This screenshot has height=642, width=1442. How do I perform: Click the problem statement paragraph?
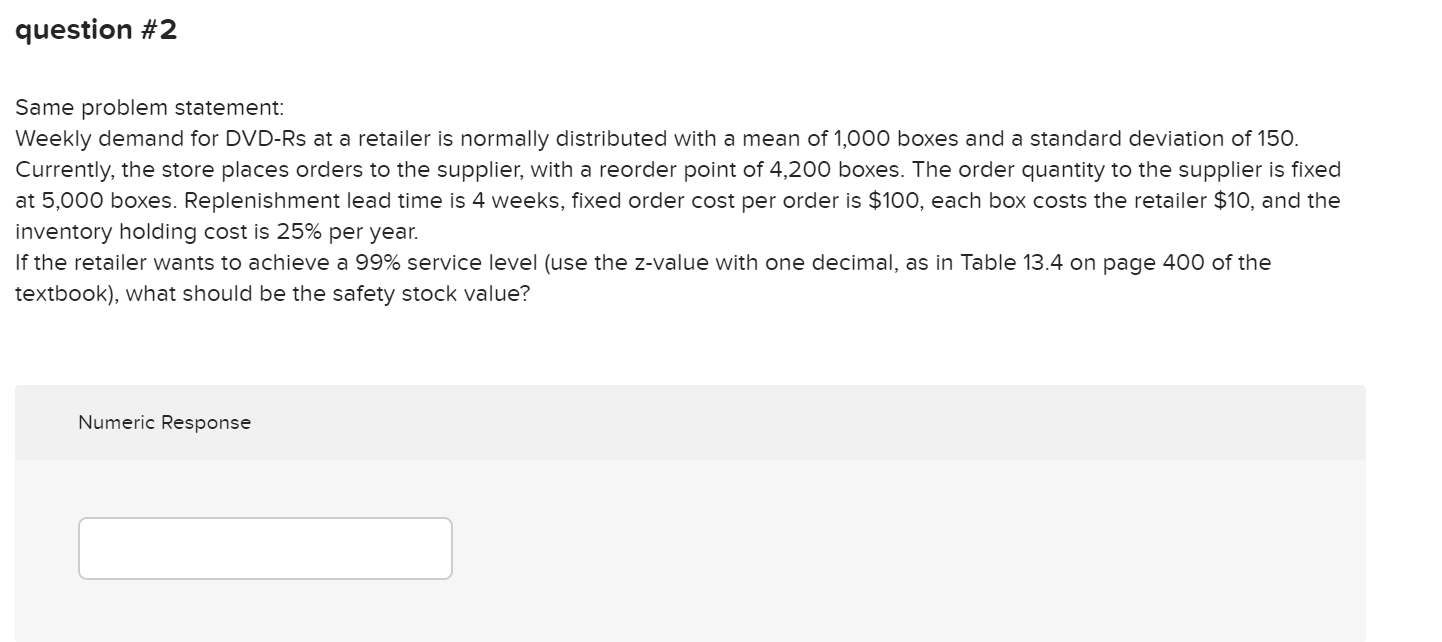click(x=600, y=200)
